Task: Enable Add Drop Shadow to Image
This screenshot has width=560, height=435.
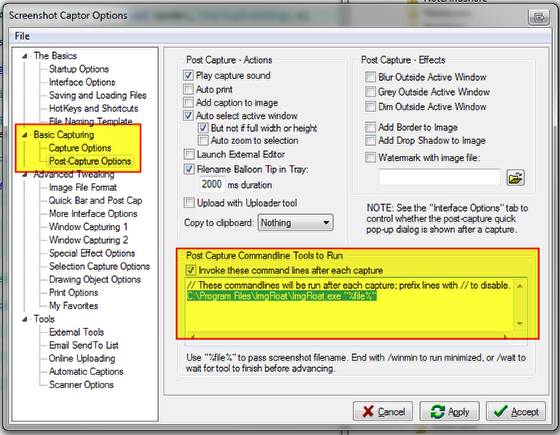Action: click(370, 140)
